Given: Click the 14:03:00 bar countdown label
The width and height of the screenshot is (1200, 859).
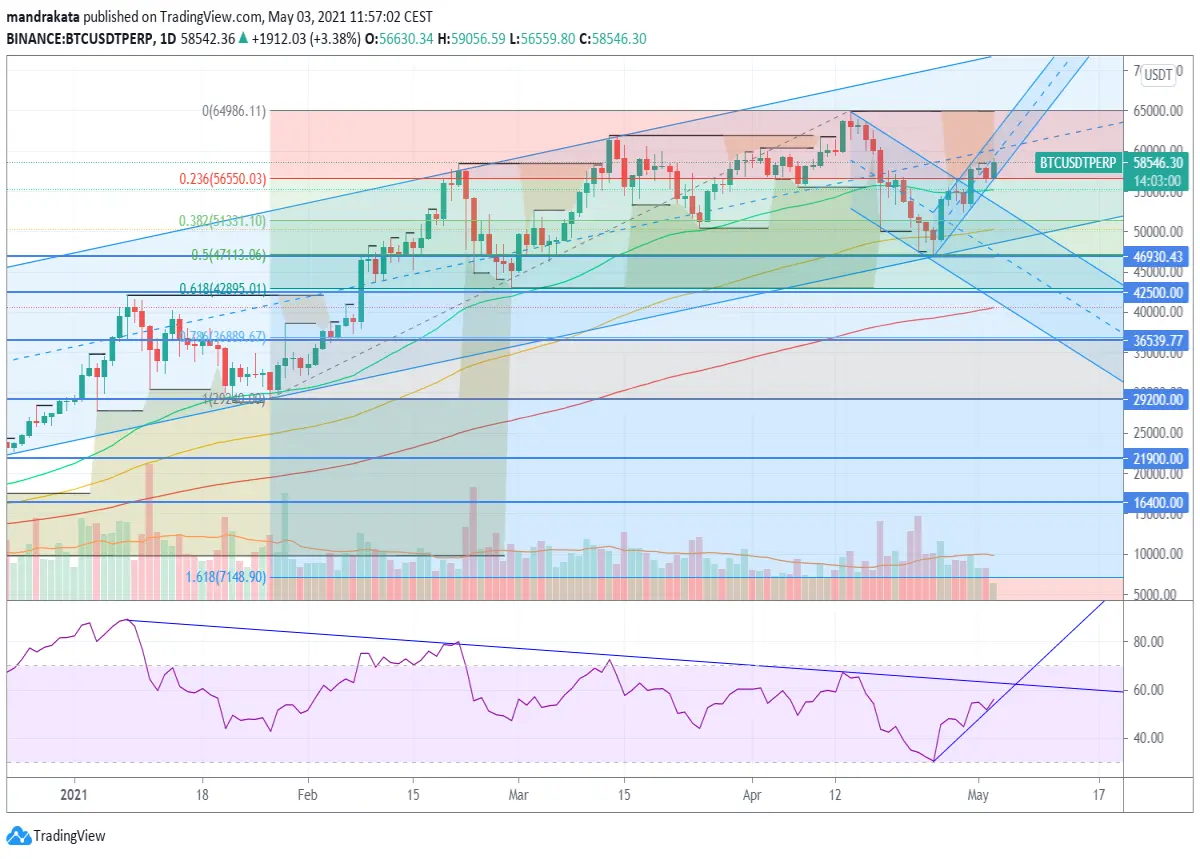Looking at the screenshot, I should (1157, 179).
